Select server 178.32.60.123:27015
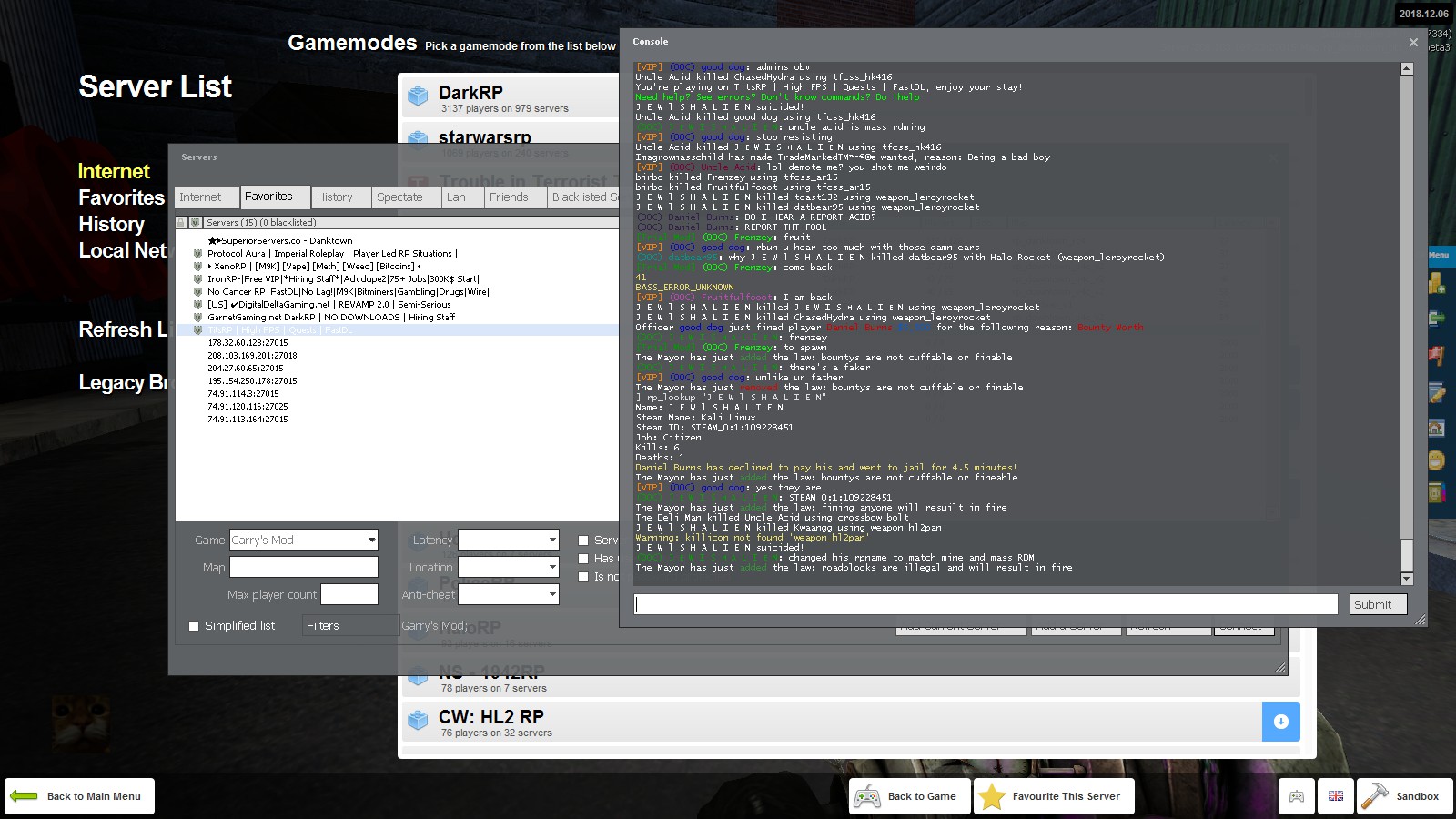Viewport: 1456px width, 819px height. [x=398, y=343]
